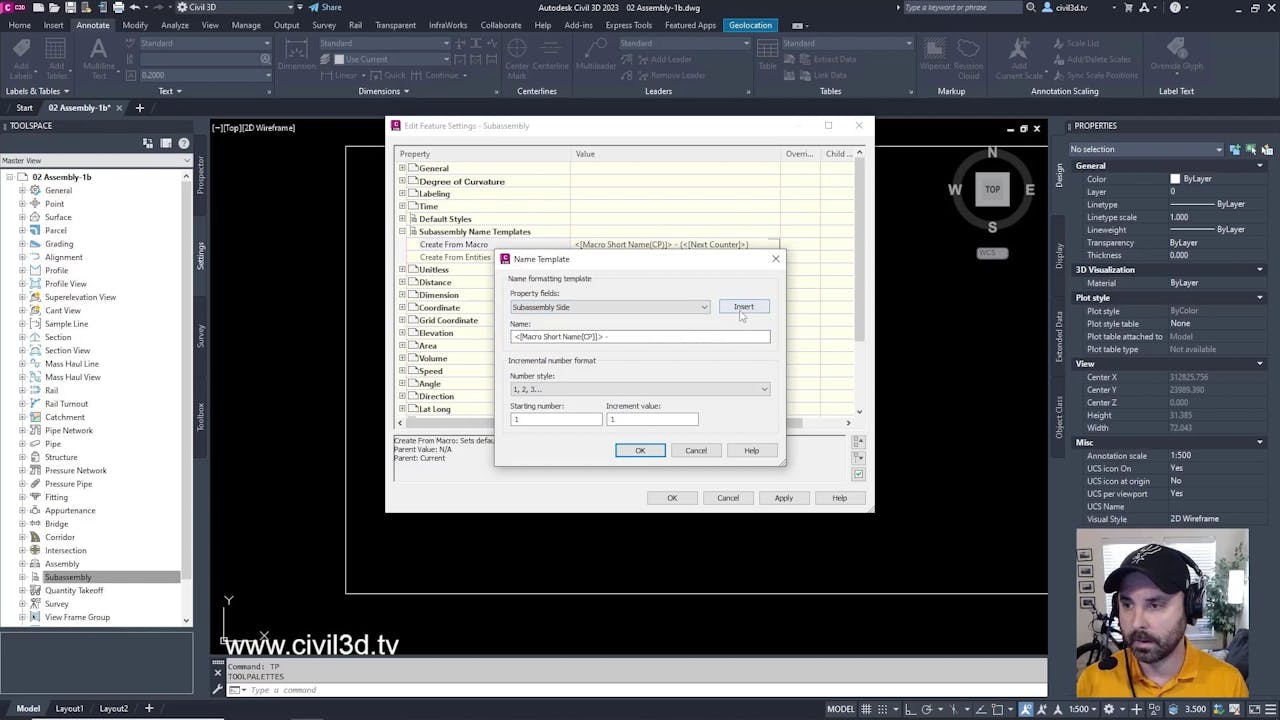
Task: Toggle ortho mode in the status bar
Action: tap(910, 708)
